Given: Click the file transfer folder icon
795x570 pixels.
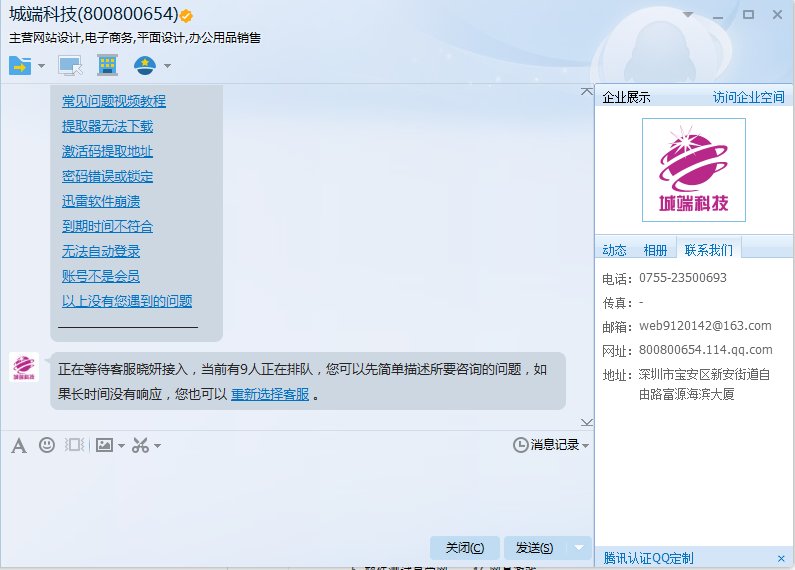Looking at the screenshot, I should (20, 65).
